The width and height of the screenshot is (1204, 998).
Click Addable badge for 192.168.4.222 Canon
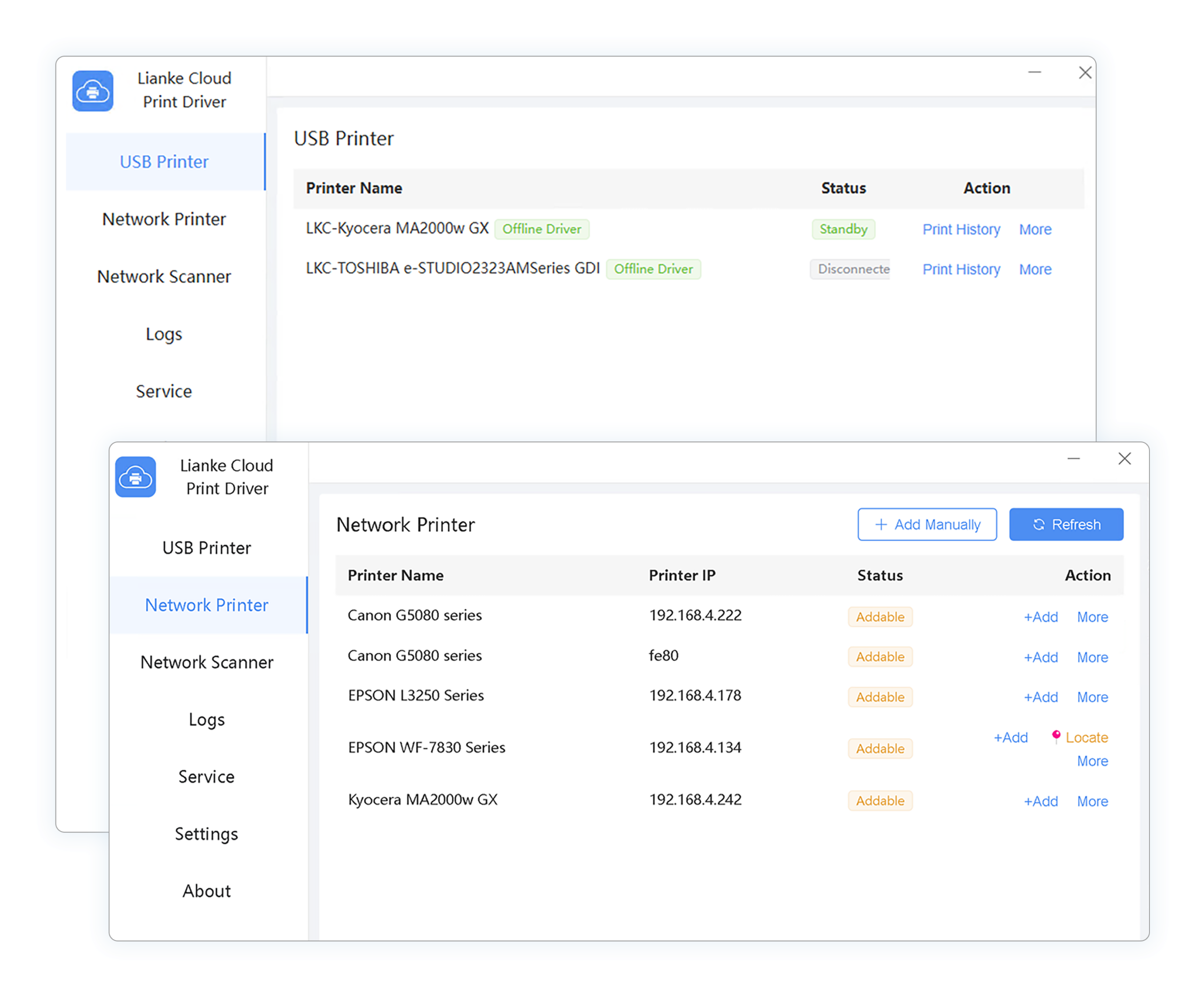(x=880, y=616)
